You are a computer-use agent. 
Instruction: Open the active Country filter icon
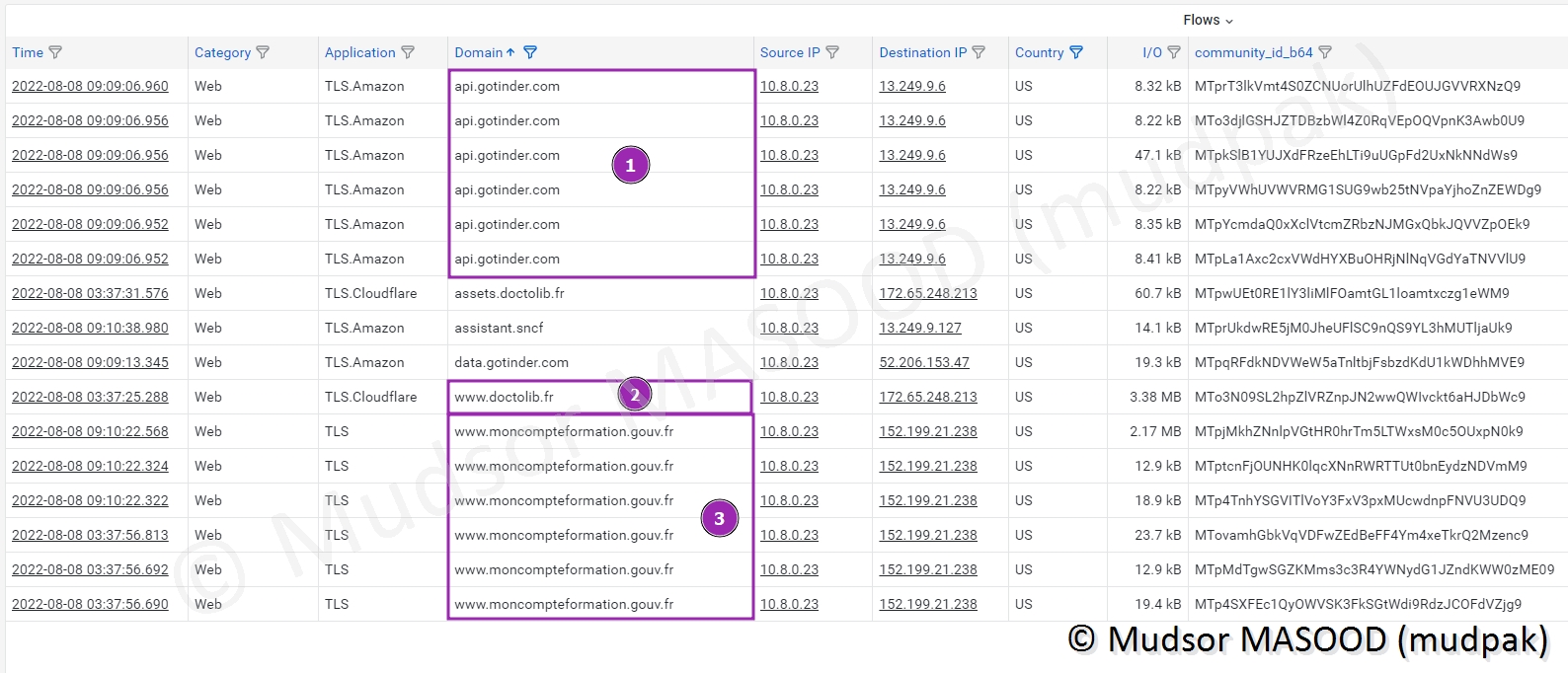coord(1076,52)
